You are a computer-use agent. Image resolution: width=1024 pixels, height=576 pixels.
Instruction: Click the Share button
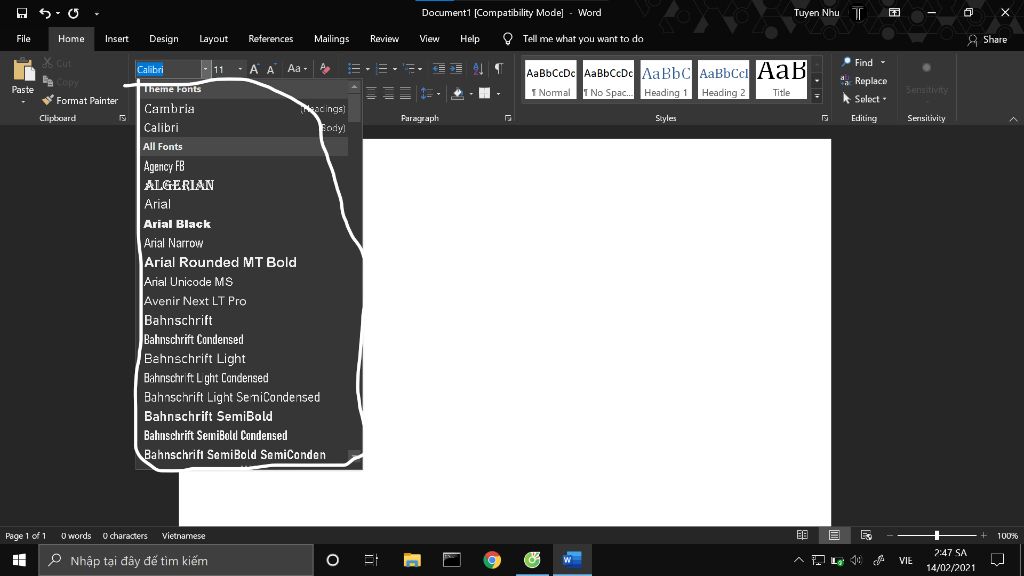click(x=987, y=39)
